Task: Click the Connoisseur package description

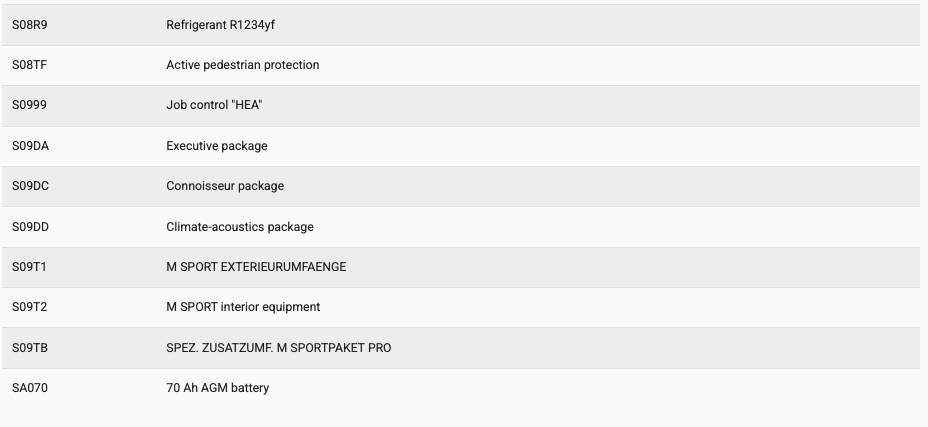Action: point(225,186)
